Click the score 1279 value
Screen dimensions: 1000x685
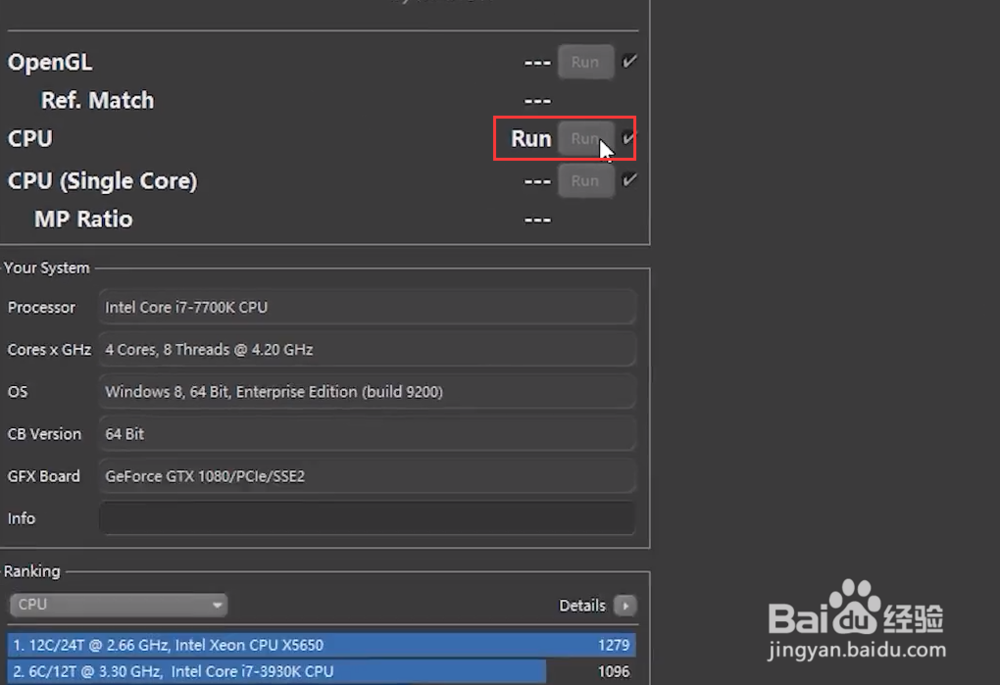(614, 645)
